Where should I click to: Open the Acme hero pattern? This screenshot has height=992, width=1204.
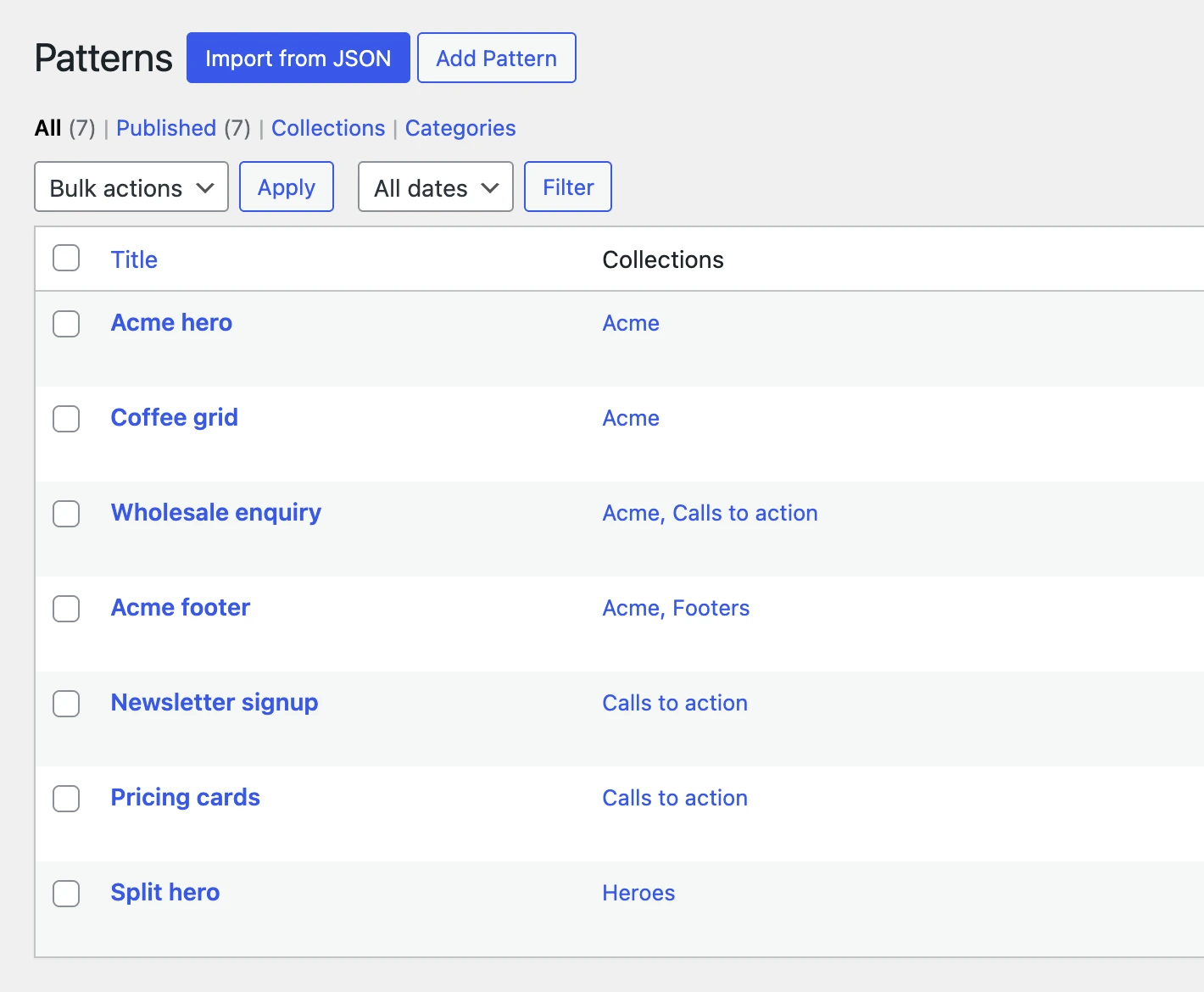click(171, 323)
